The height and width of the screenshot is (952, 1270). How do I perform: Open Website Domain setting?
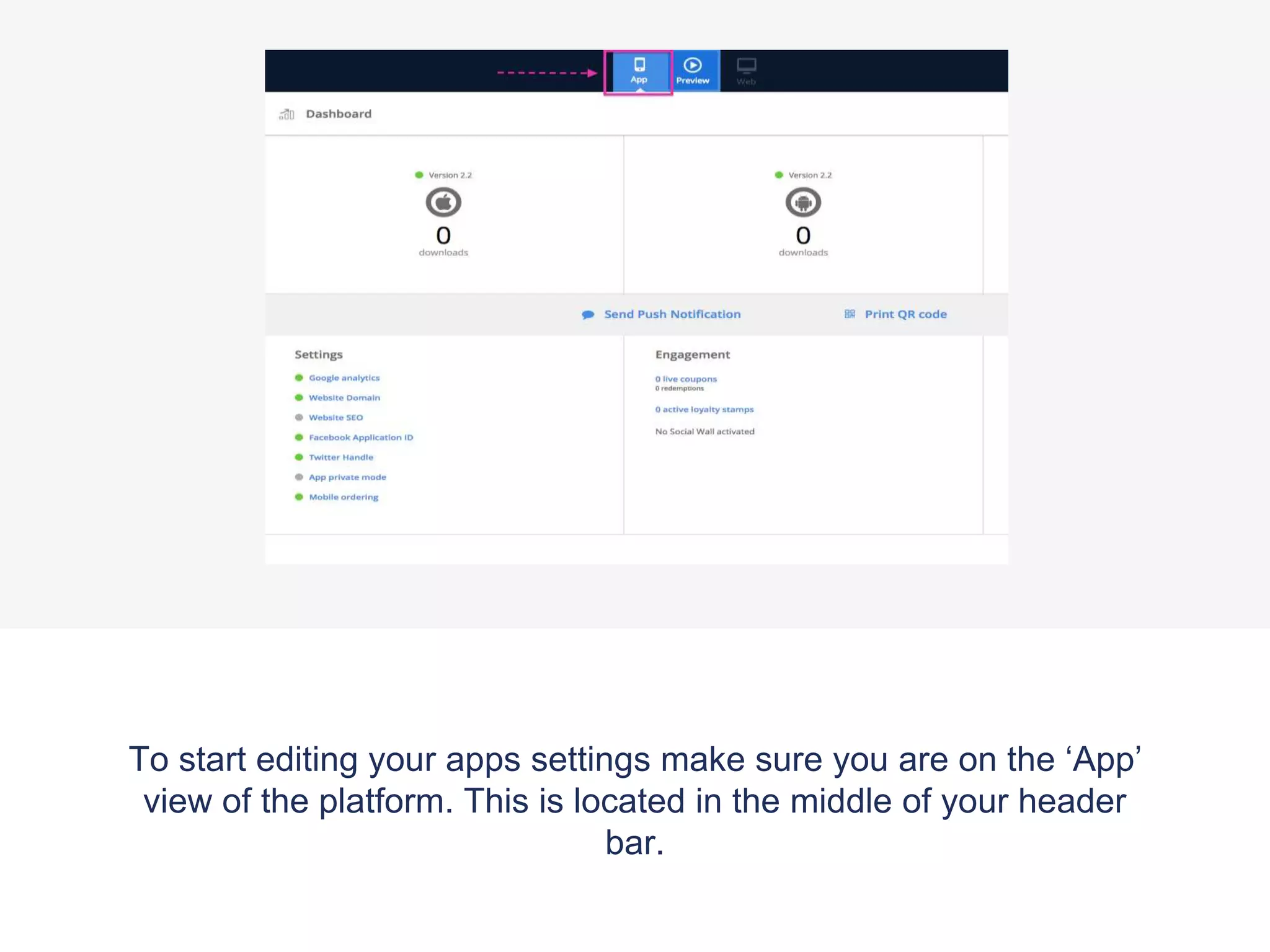click(x=344, y=398)
